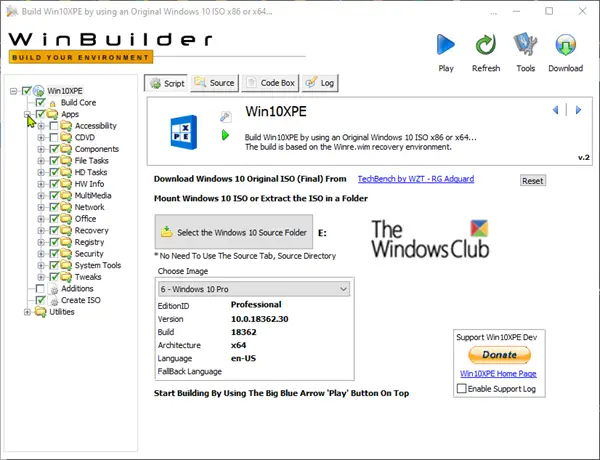This screenshot has height=460, width=600.
Task: Click the HD Tasks folder icon
Action: click(66, 172)
